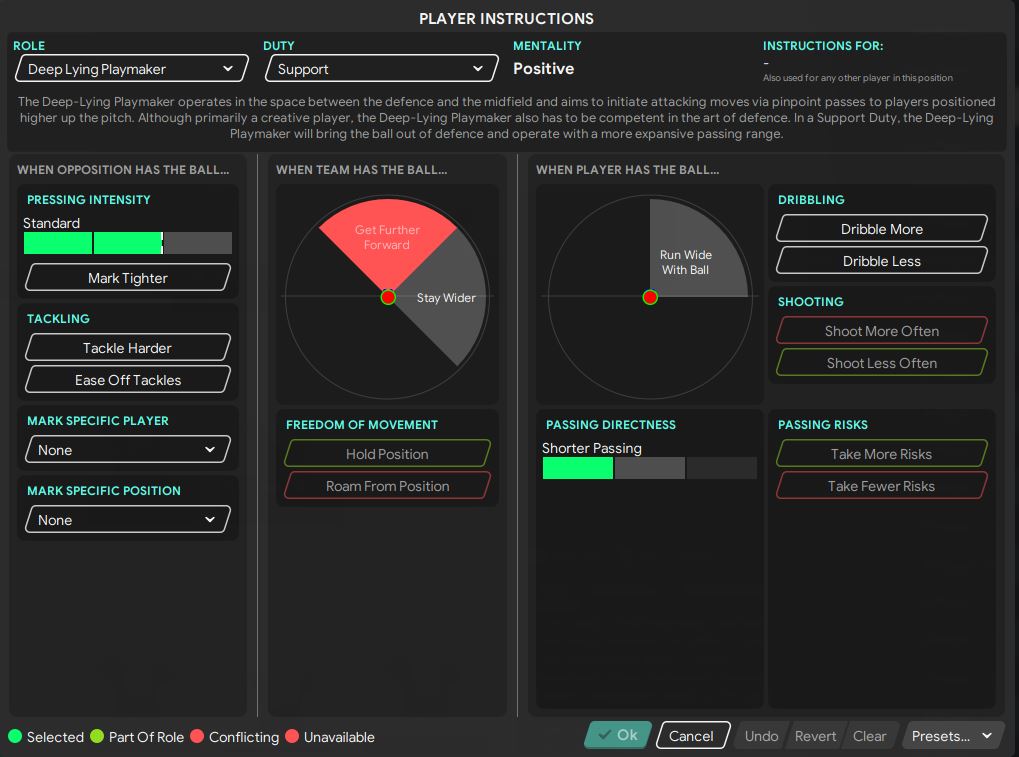Viewport: 1019px width, 757px height.
Task: Expand the Mark Specific Player dropdown
Action: pyautogui.click(x=127, y=450)
